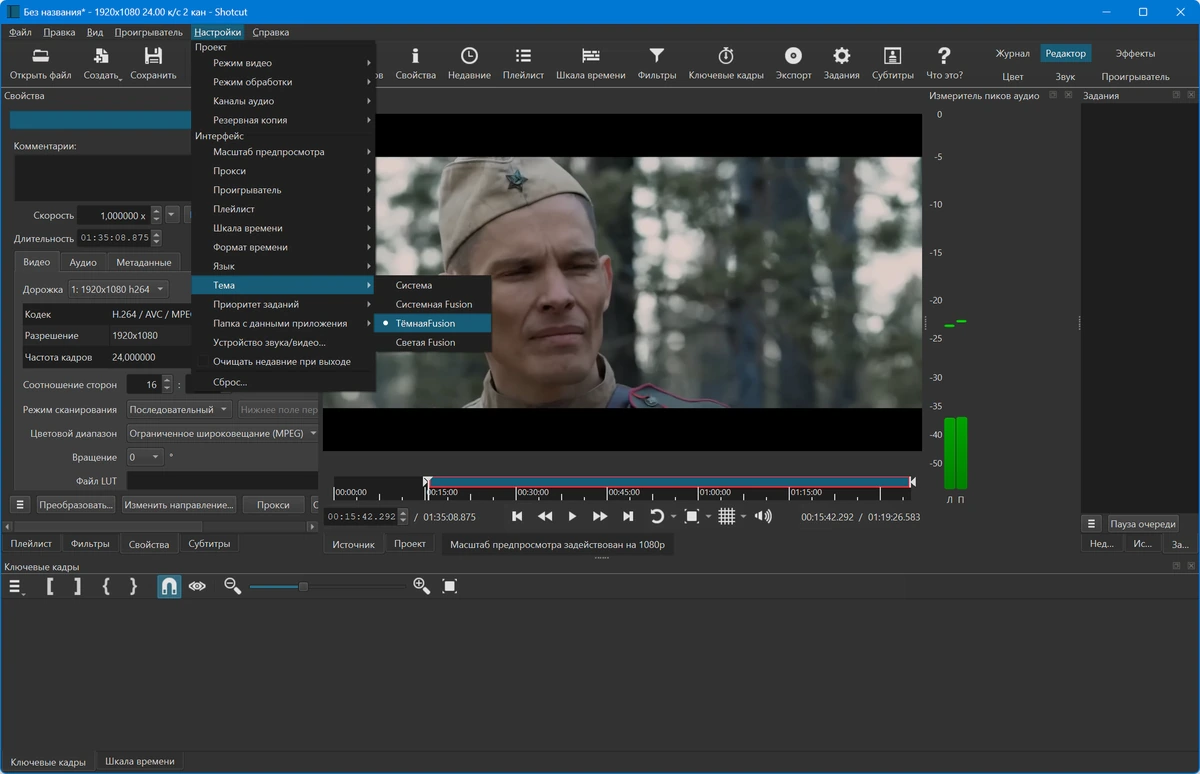Screen dimensions: 1200x774
Task: Open the 'Файл' menu
Action: 20,32
